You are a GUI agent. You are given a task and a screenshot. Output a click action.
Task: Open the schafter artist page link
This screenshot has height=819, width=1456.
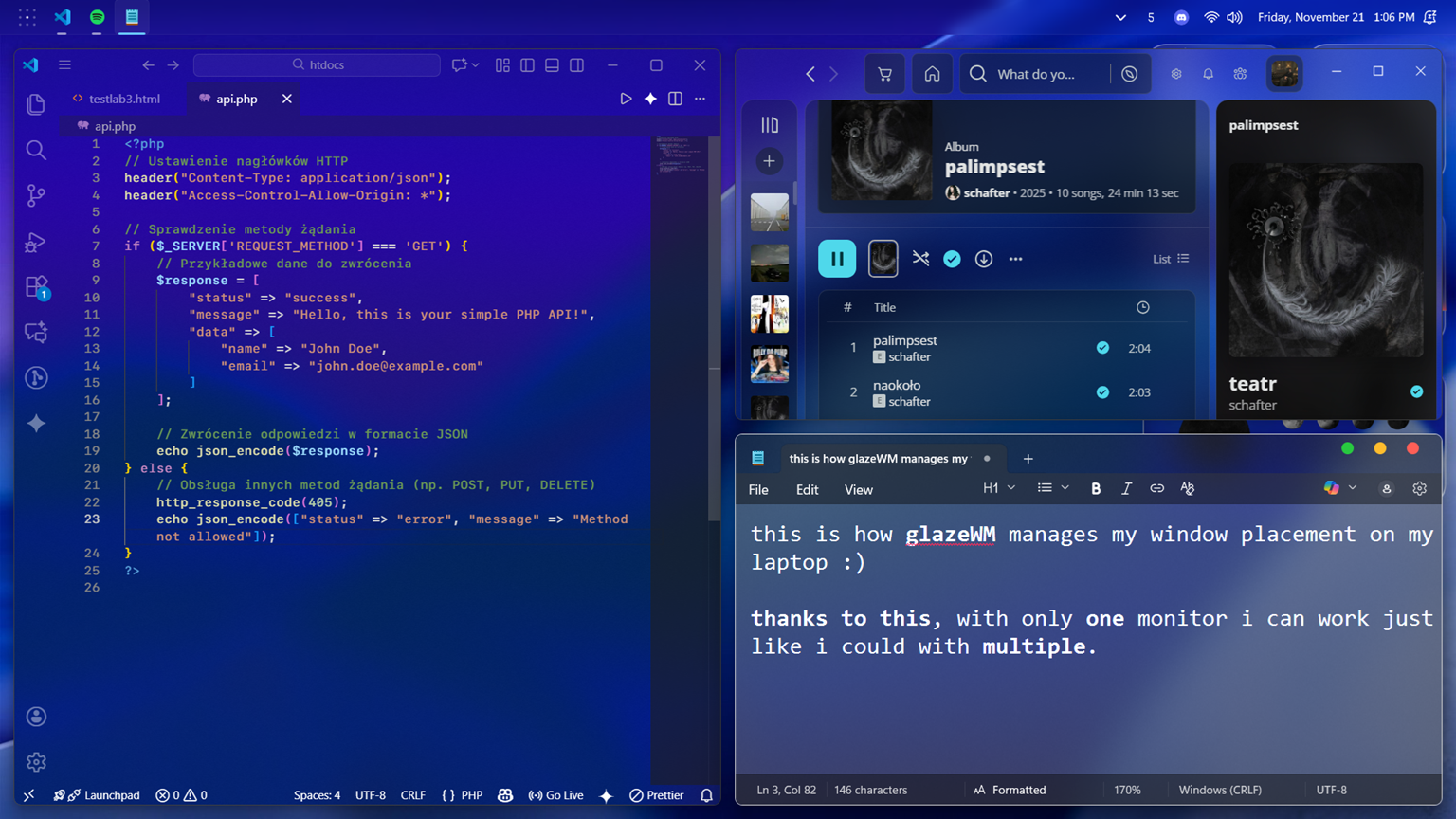[986, 192]
